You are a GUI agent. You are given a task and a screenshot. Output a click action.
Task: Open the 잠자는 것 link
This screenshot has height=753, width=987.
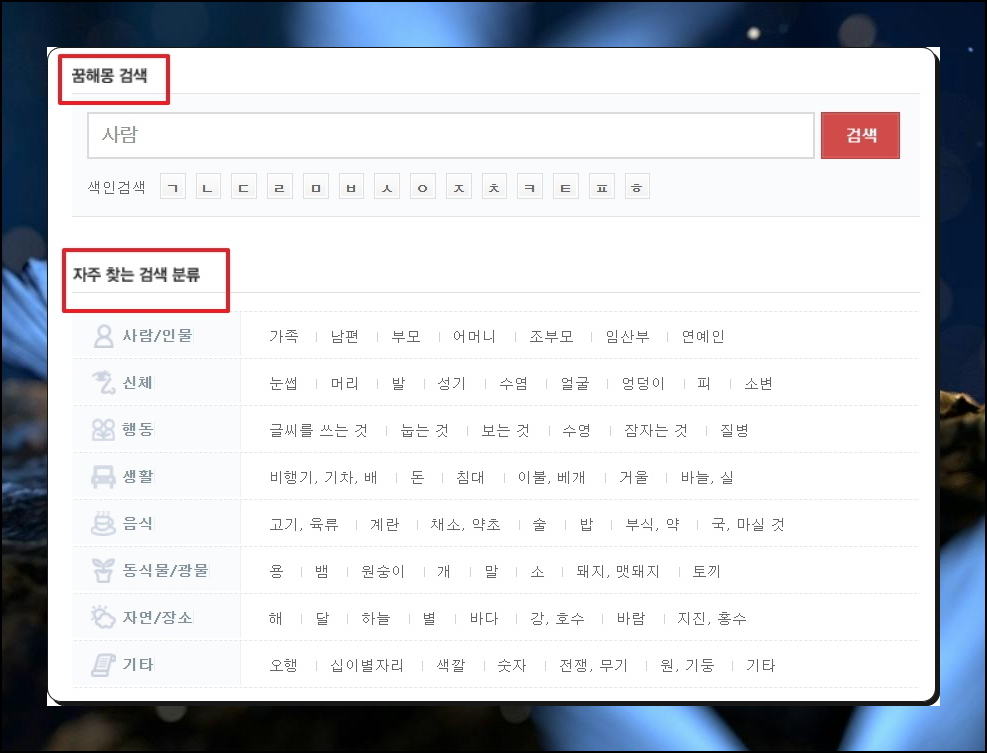pos(656,431)
